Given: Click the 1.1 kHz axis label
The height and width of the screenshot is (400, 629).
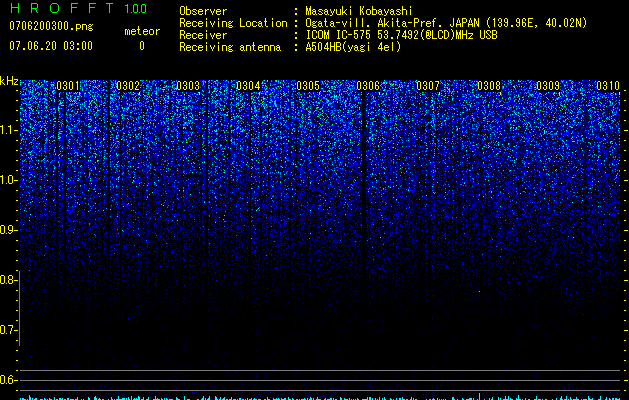Looking at the screenshot, I should tap(7, 130).
